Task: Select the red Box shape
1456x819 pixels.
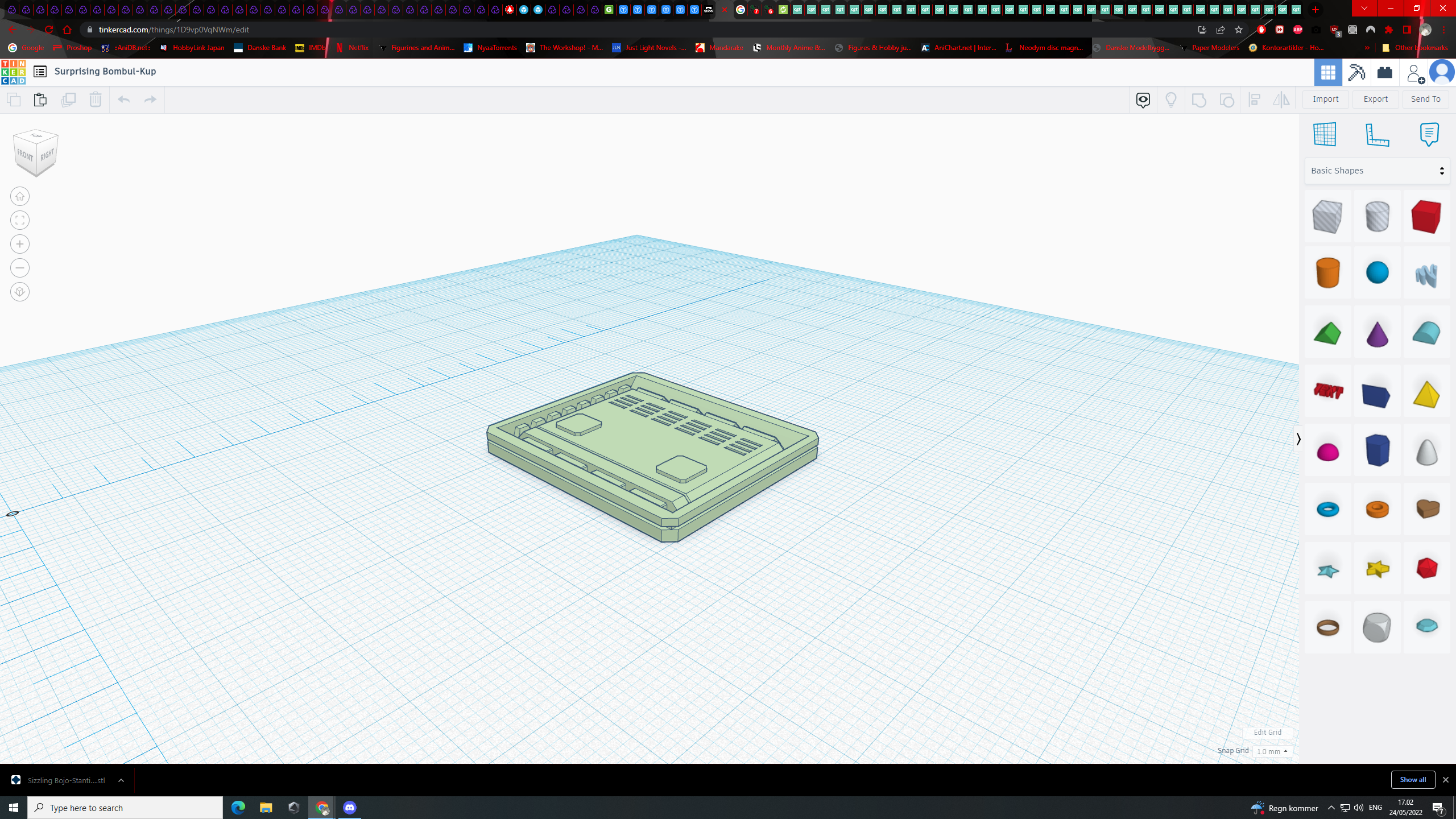Action: (x=1426, y=217)
